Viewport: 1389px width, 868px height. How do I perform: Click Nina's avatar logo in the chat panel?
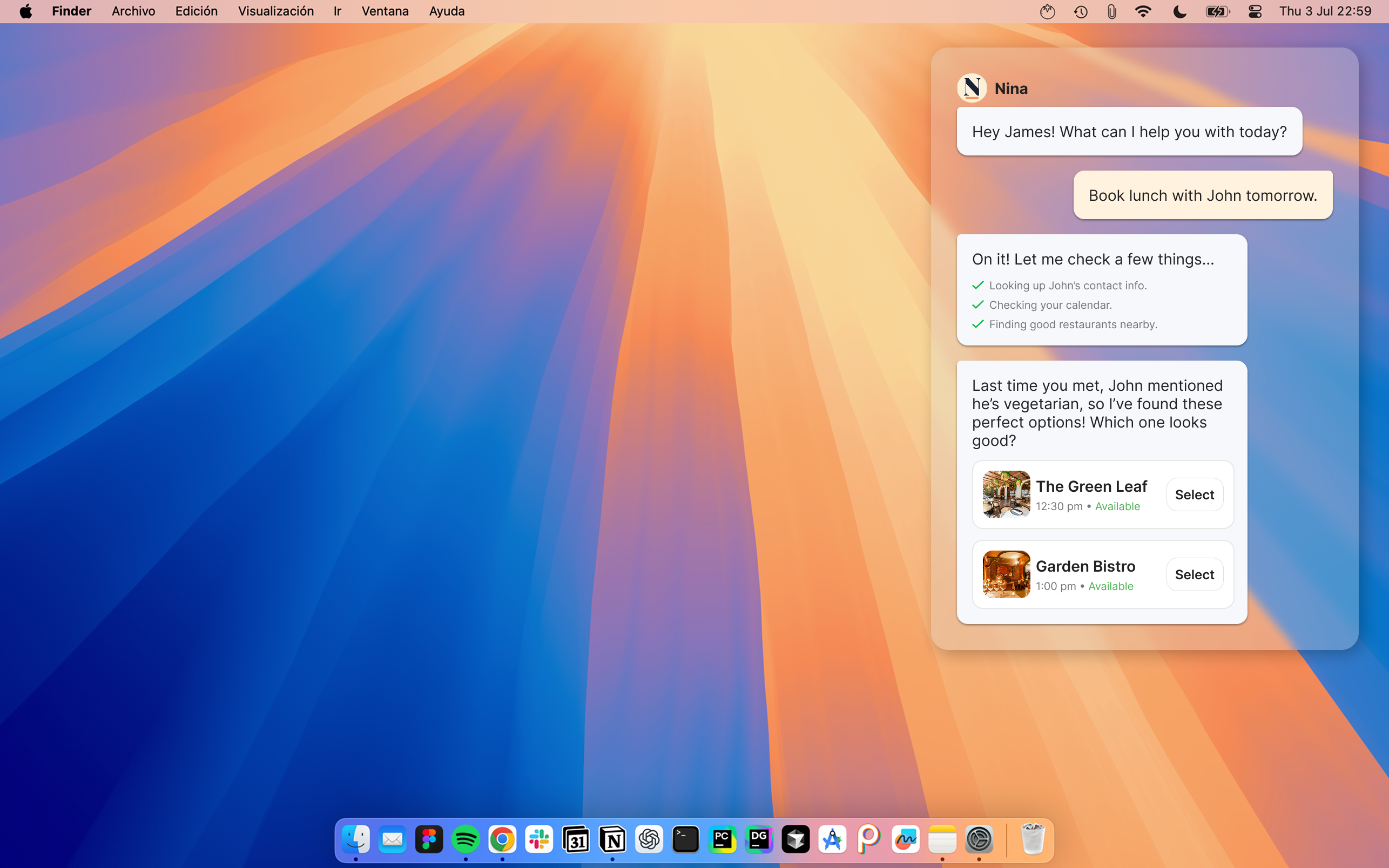[972, 88]
